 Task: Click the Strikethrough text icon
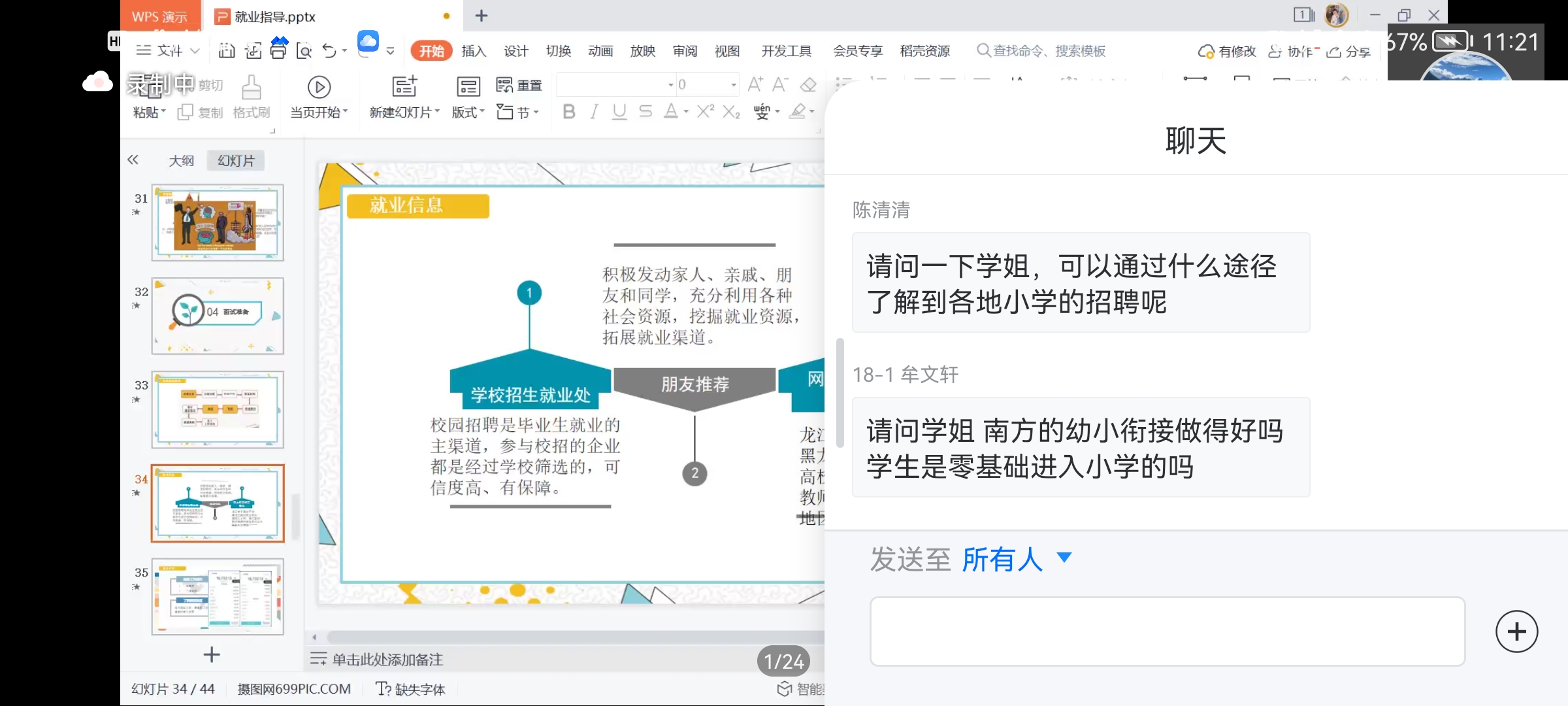click(645, 112)
